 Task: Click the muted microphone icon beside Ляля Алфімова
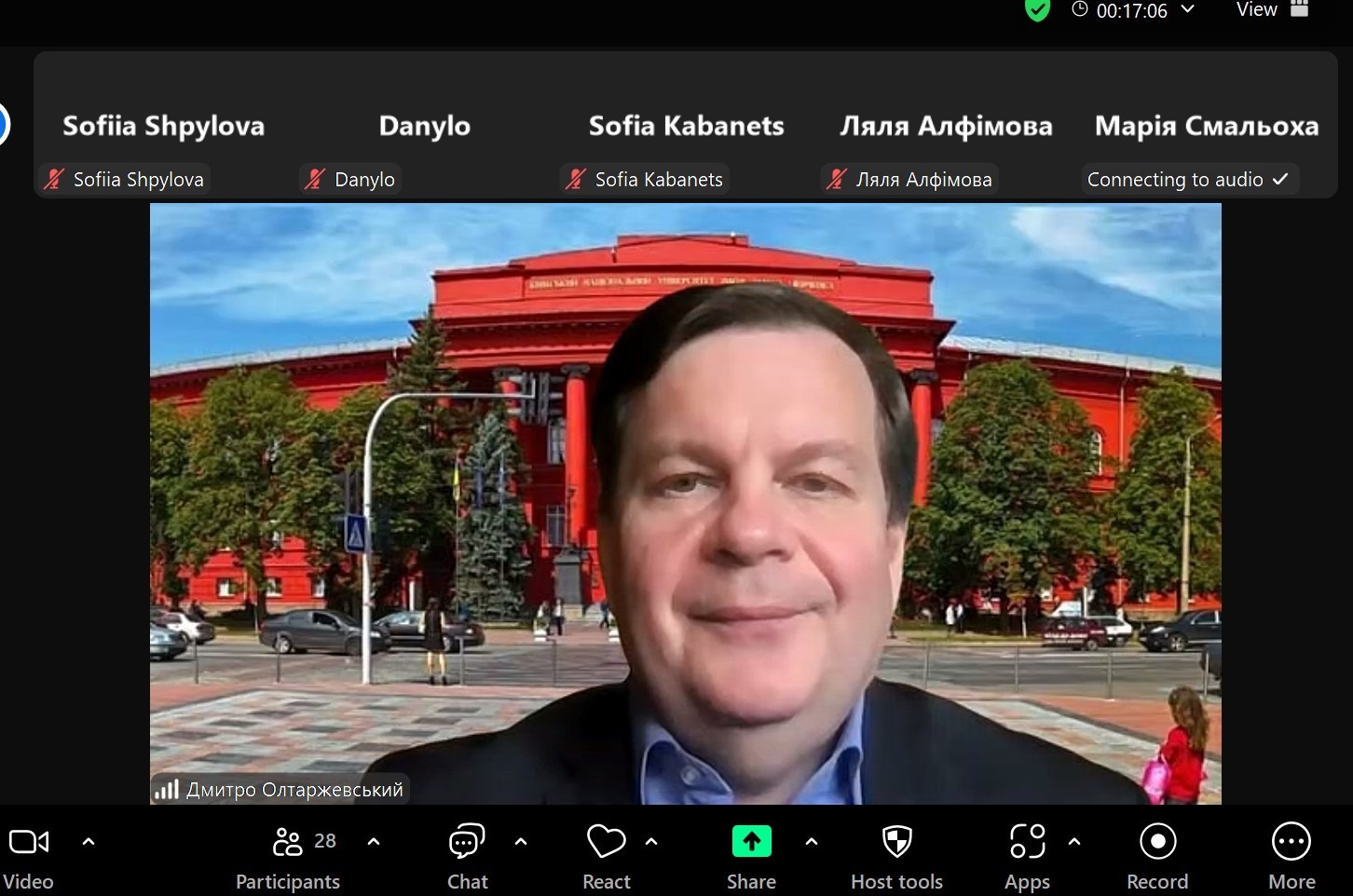coord(838,179)
